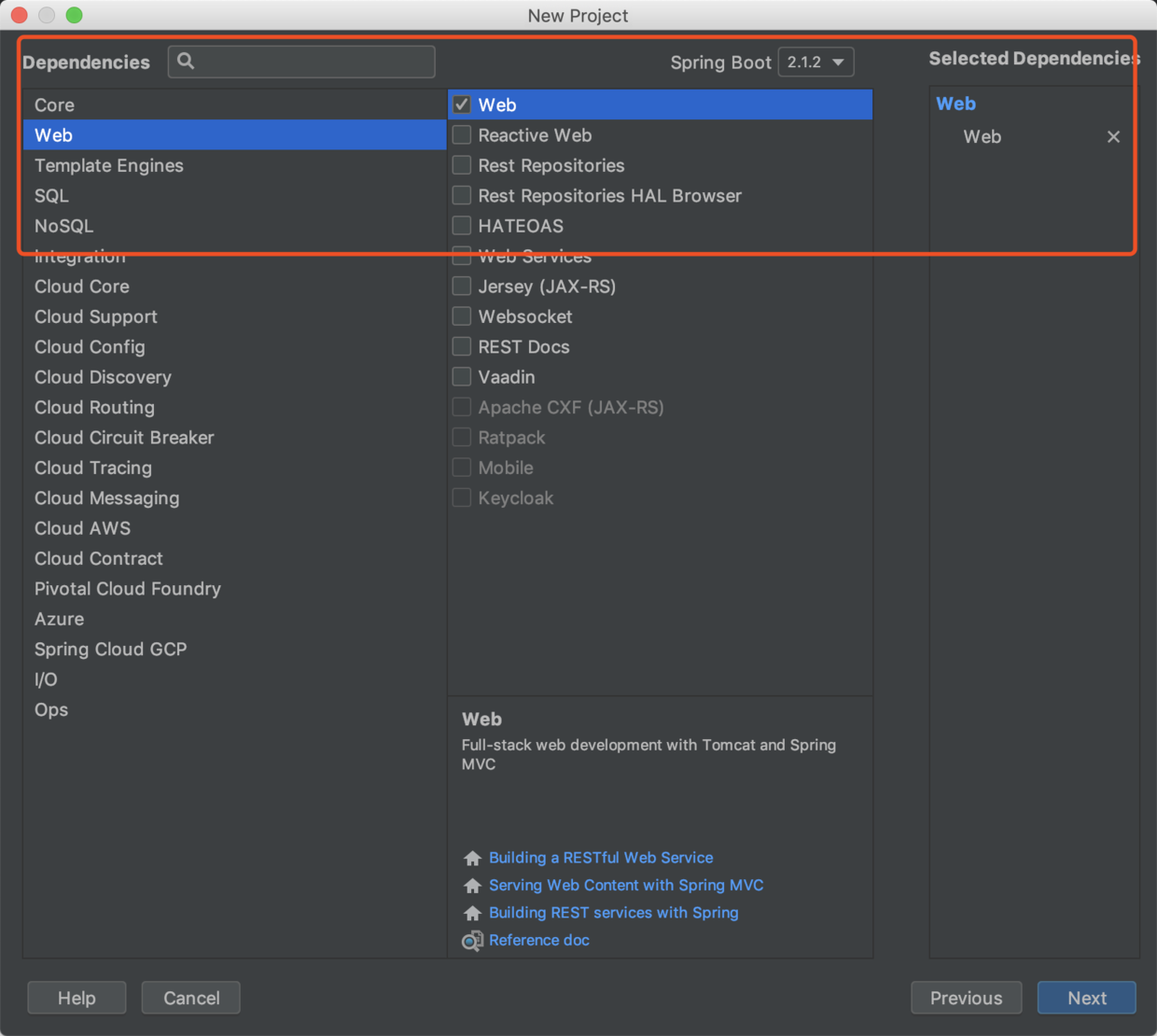The image size is (1157, 1036).
Task: Choose the NoSQL category
Action: [x=235, y=226]
